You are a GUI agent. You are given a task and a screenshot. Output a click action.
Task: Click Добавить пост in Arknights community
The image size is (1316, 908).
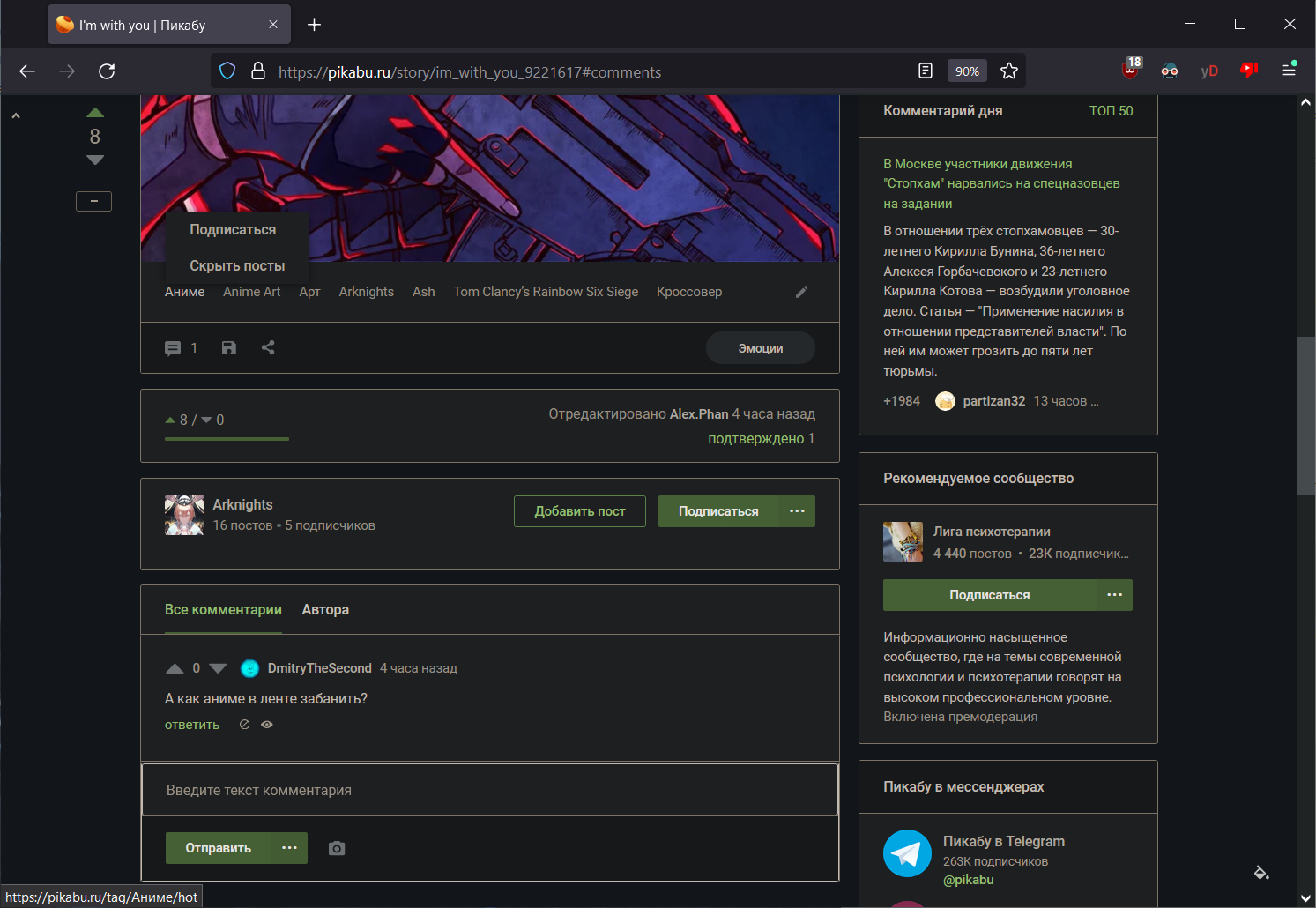tap(580, 511)
